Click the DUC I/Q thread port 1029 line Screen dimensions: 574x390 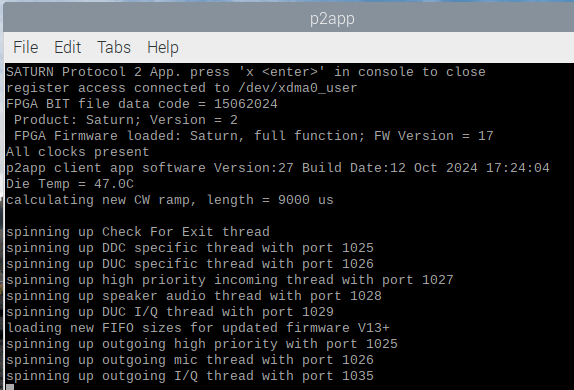[170, 312]
